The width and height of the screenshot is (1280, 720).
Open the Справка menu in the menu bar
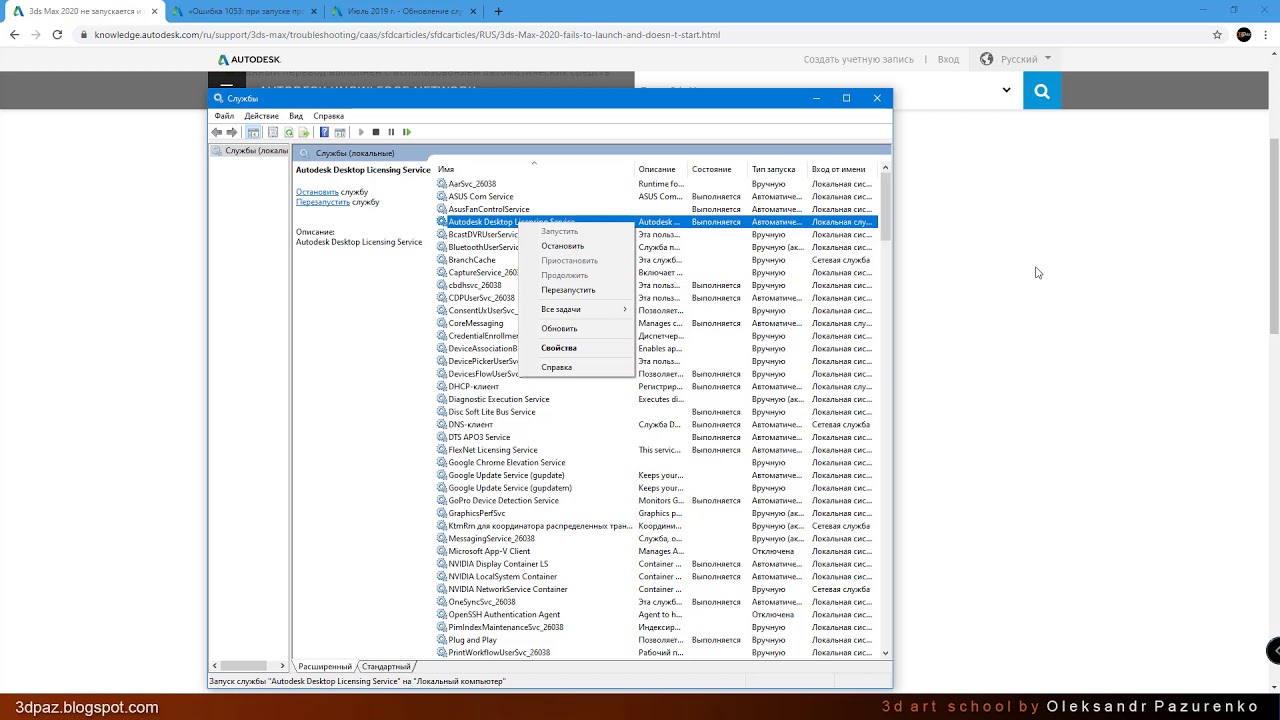pyautogui.click(x=328, y=116)
